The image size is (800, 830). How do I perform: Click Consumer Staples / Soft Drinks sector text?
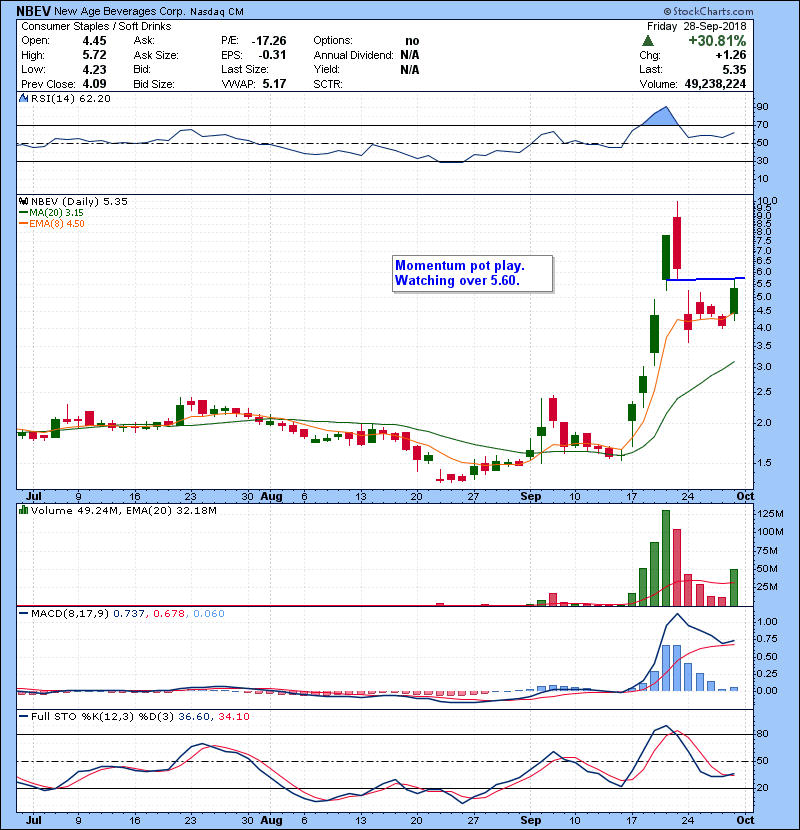96,26
